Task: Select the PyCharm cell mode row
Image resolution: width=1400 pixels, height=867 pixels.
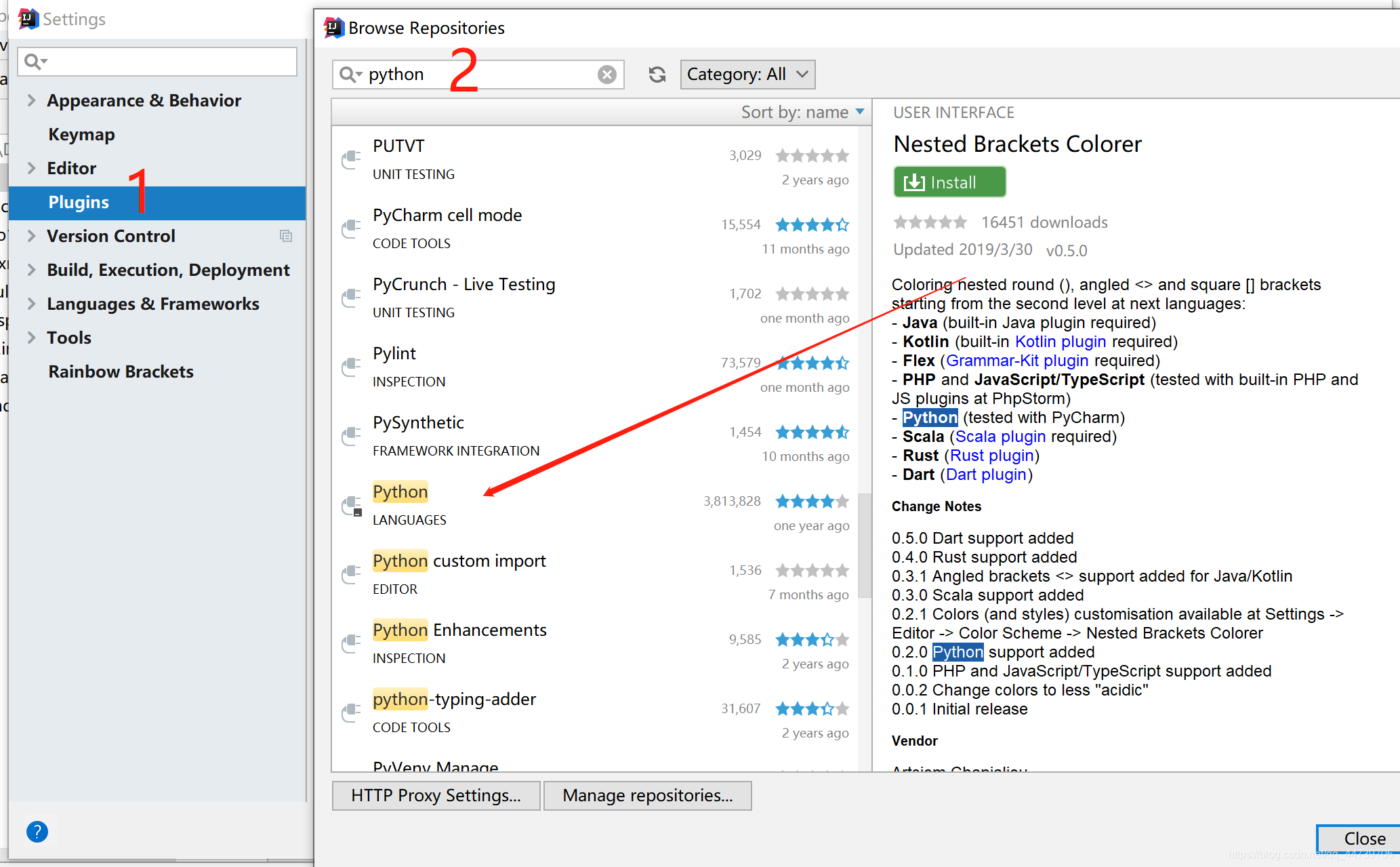Action: [x=594, y=229]
